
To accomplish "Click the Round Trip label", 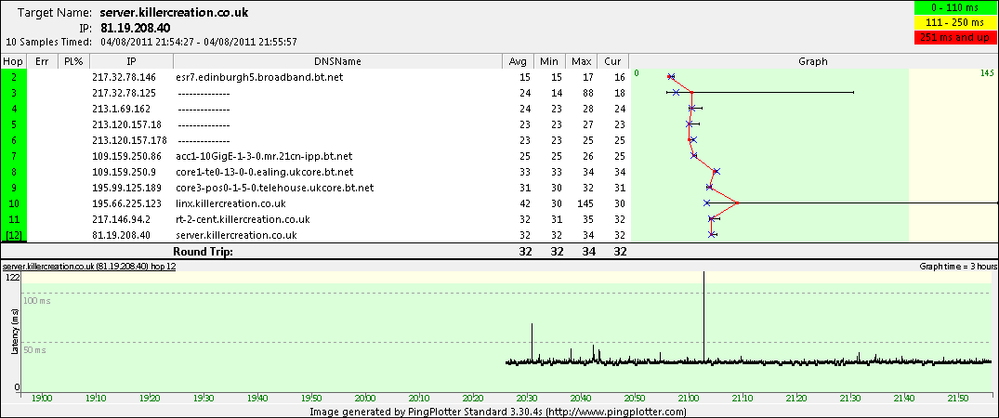I will click(x=202, y=252).
